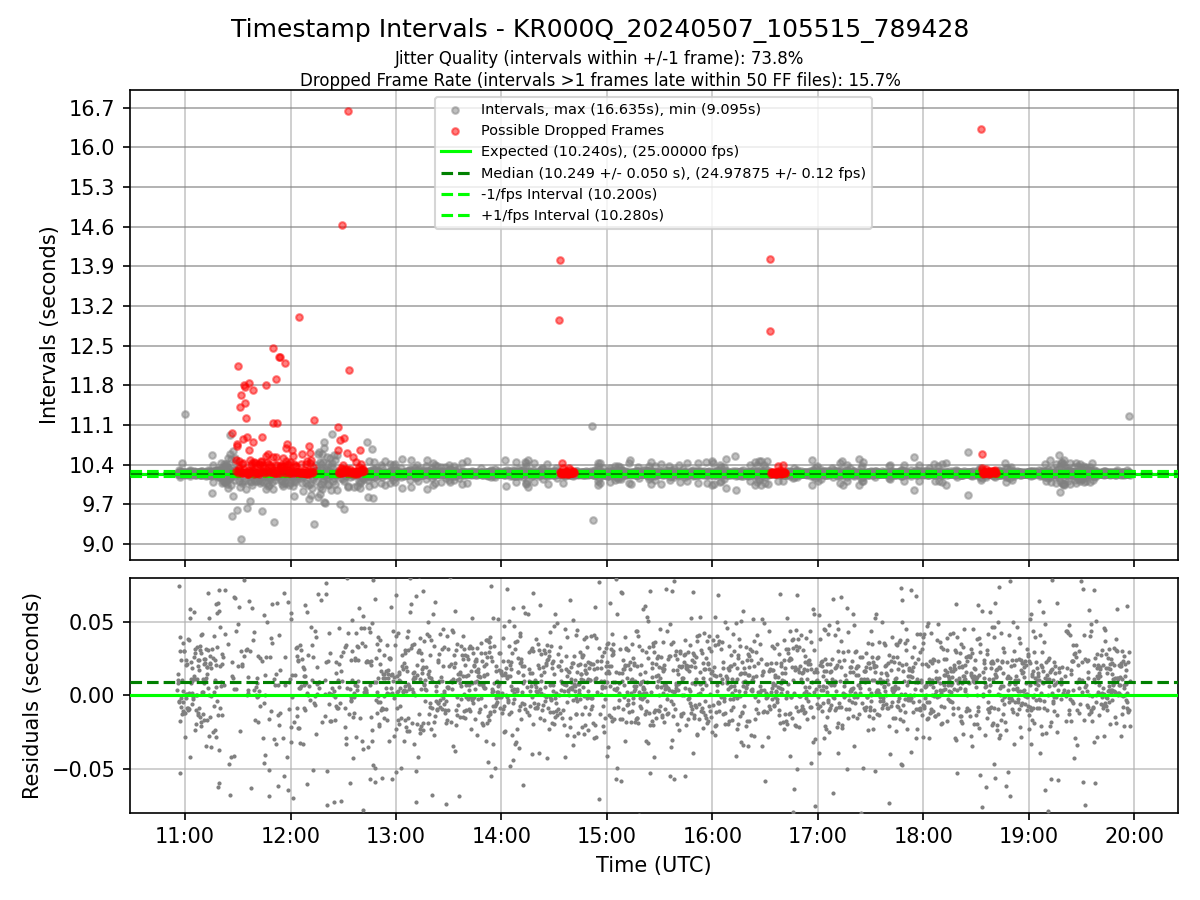Screen dimensions: 1200x900
Task: Click x-axis tick label '13:00'
Action: coord(396,835)
